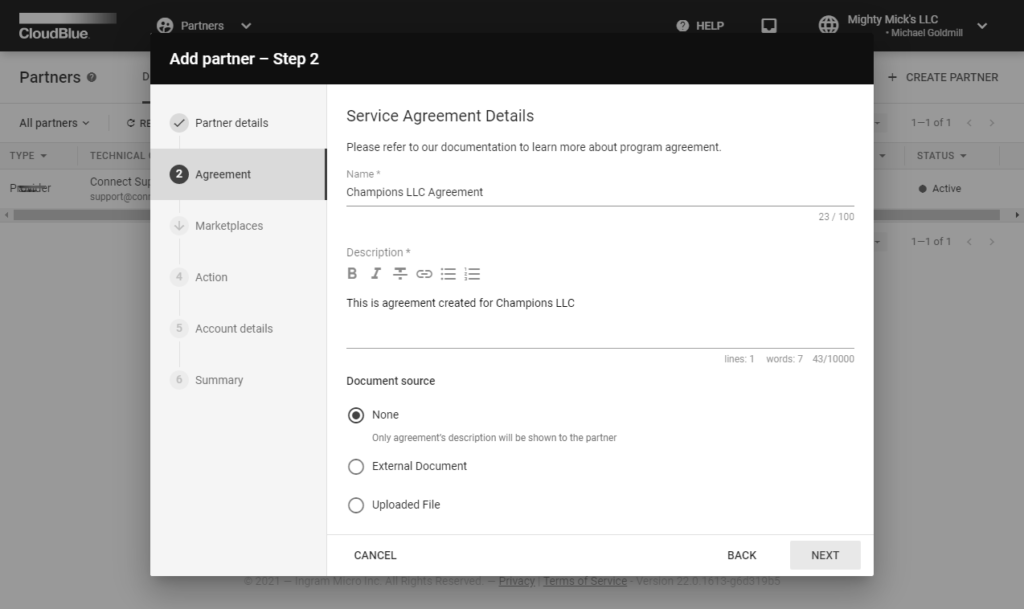Apply strikethrough formatting to description
This screenshot has height=609, width=1024.
coord(400,274)
